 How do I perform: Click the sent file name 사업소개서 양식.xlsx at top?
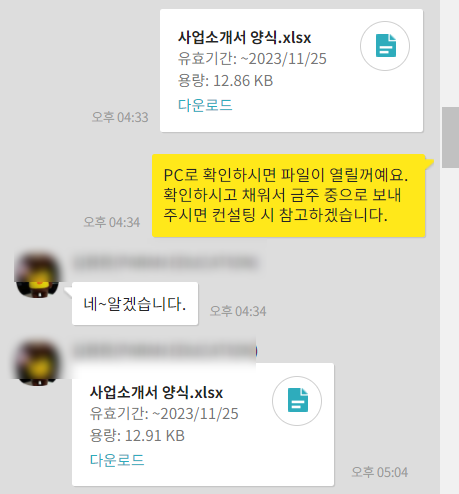tap(244, 37)
